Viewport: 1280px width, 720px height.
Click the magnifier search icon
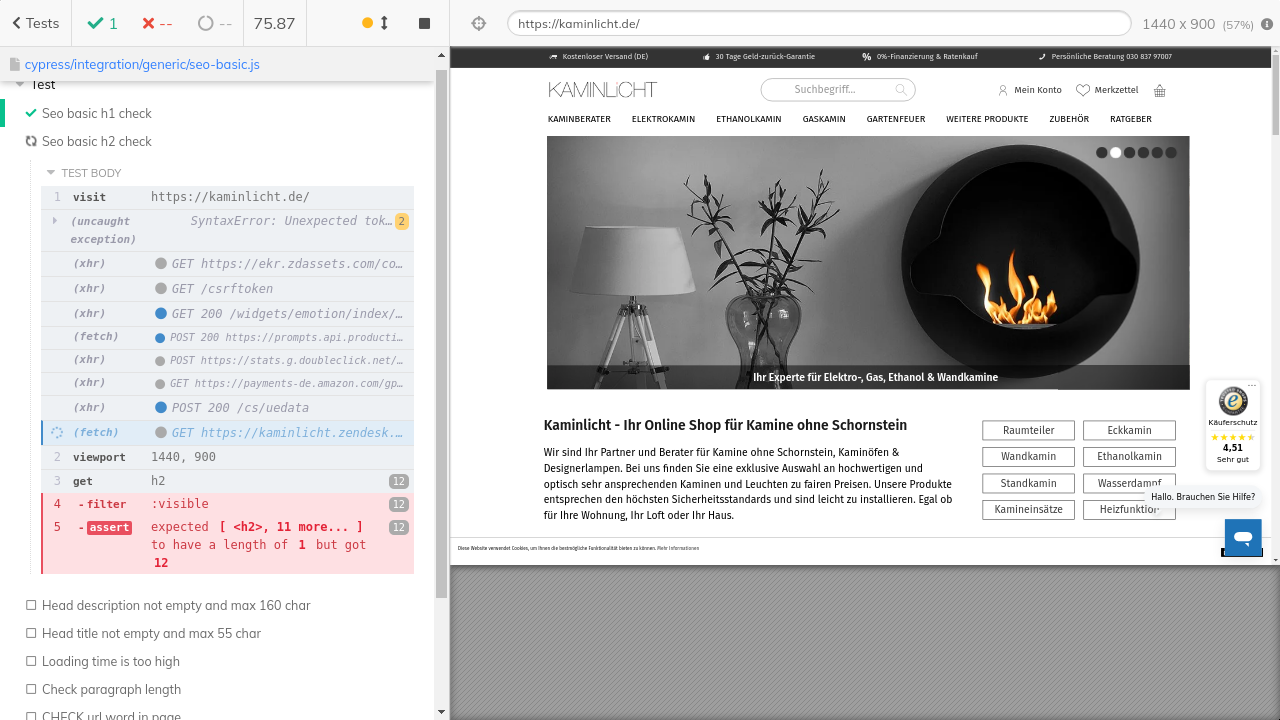(901, 90)
